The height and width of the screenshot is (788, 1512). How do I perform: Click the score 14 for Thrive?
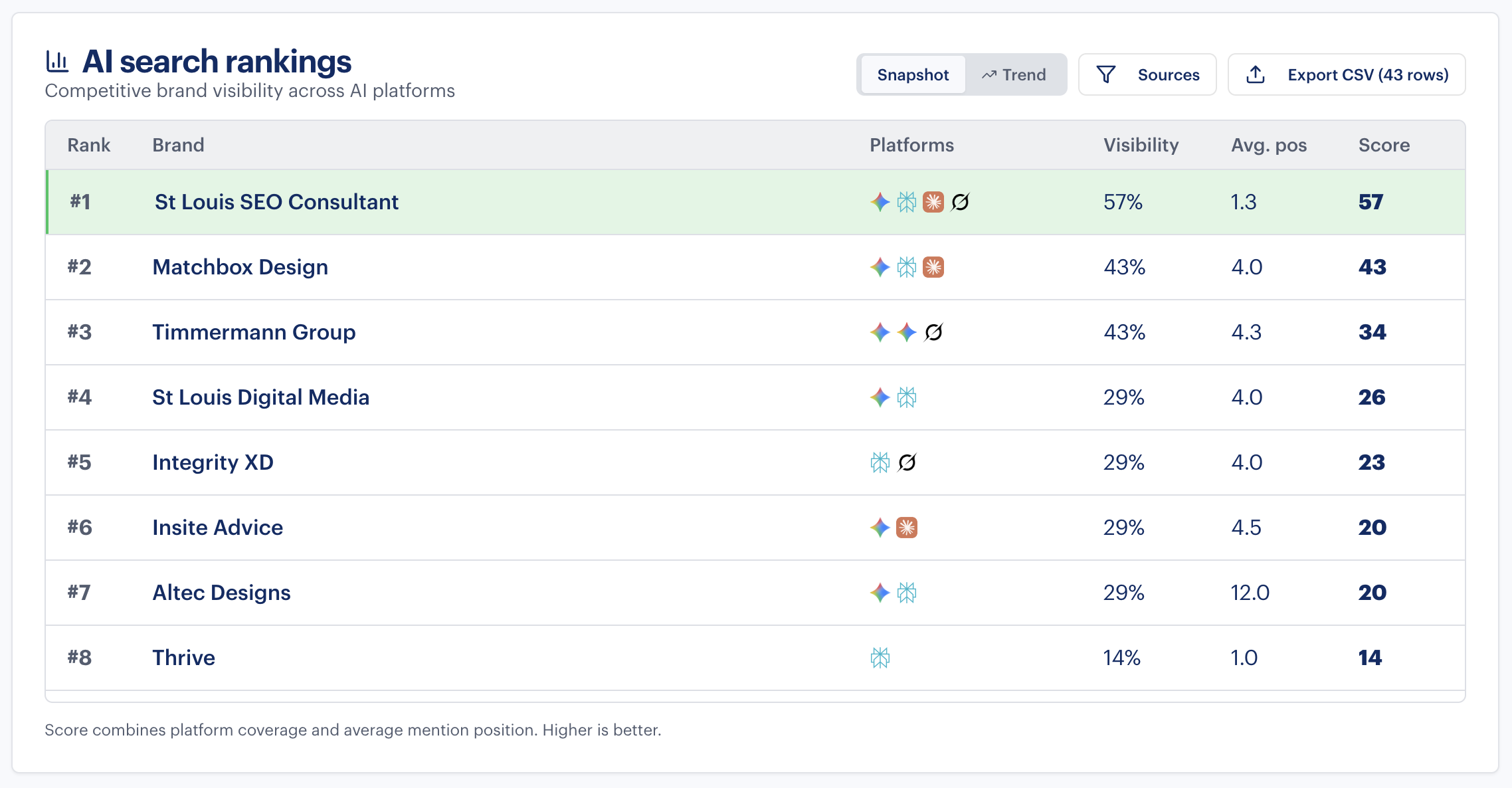pyautogui.click(x=1370, y=658)
